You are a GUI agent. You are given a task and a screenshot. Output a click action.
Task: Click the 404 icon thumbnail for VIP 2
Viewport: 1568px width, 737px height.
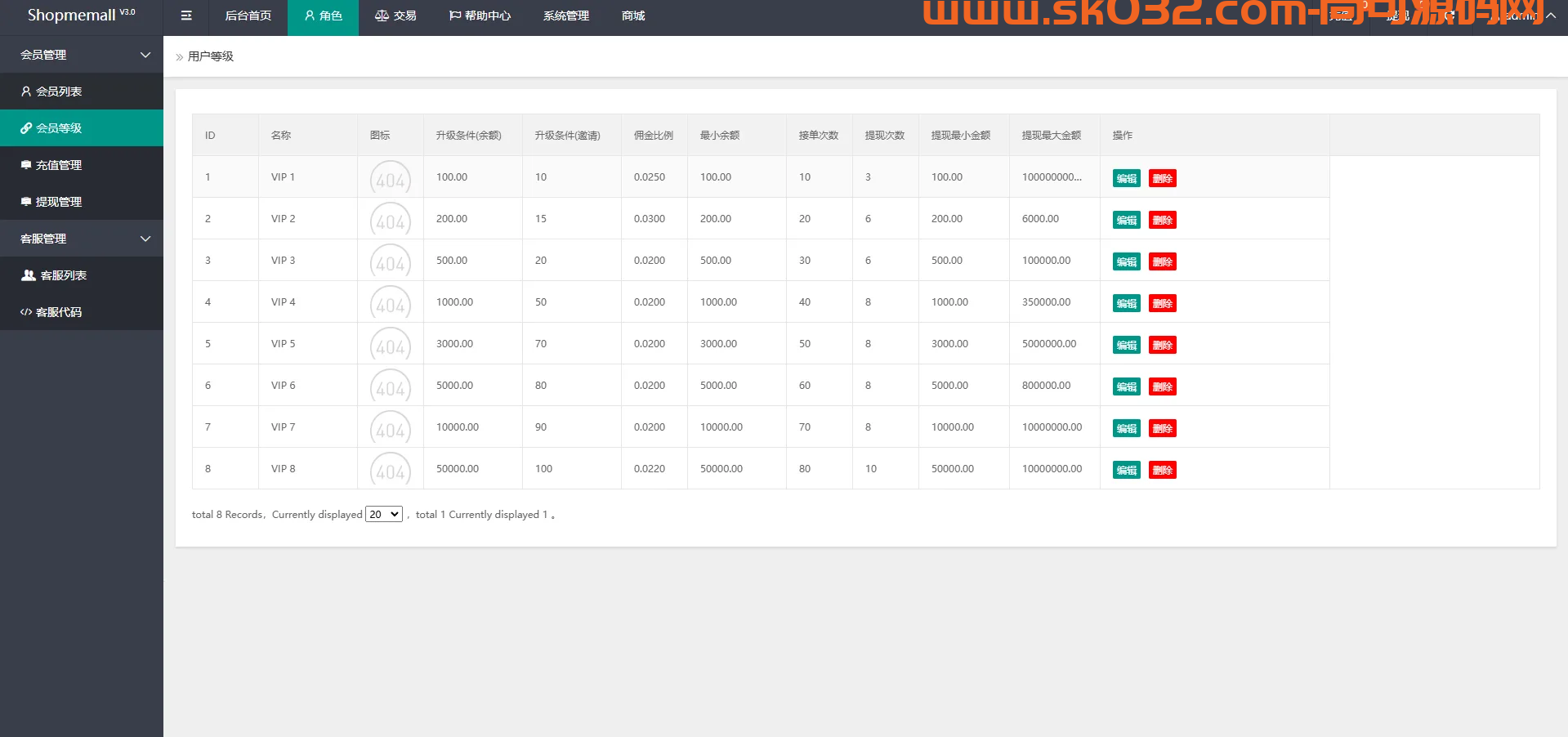pyautogui.click(x=391, y=220)
